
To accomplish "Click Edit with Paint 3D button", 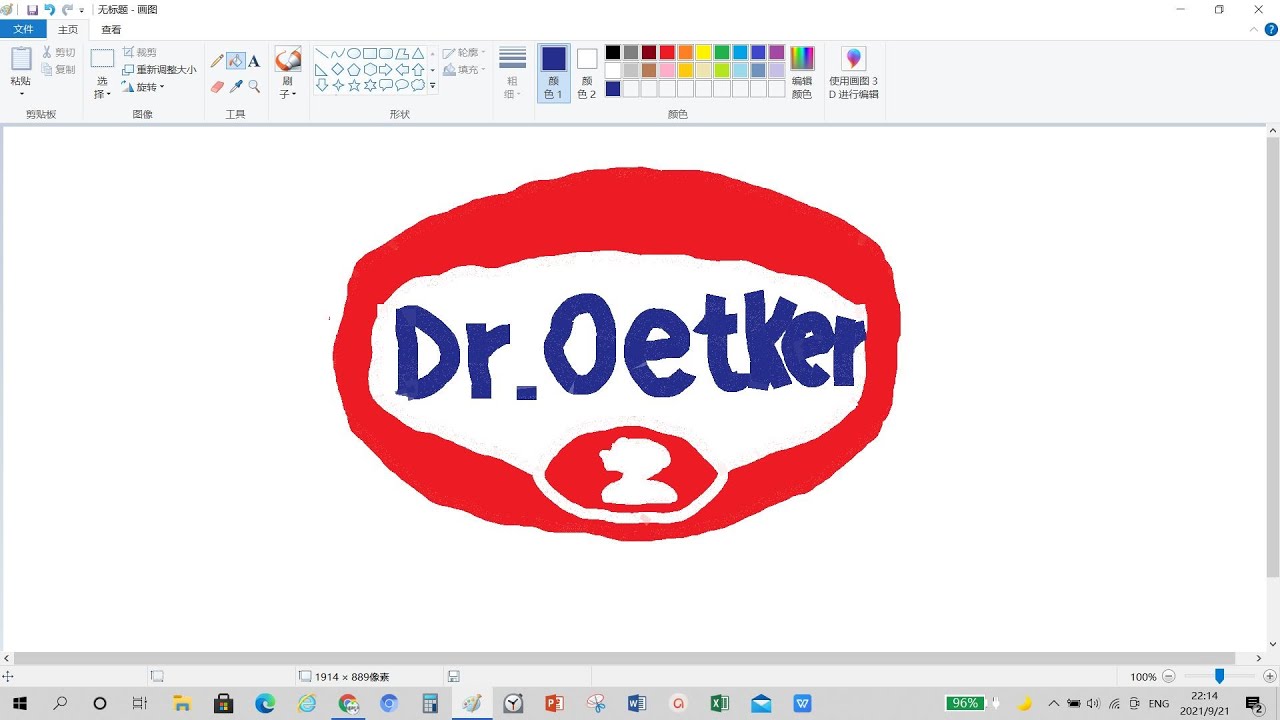I will (x=854, y=72).
